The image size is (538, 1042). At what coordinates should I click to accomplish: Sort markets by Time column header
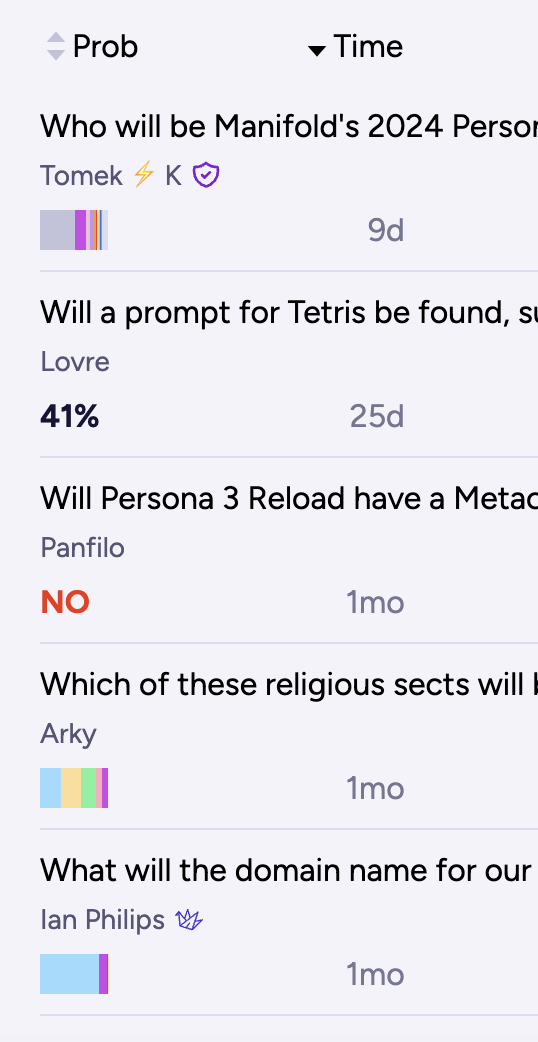coord(368,47)
